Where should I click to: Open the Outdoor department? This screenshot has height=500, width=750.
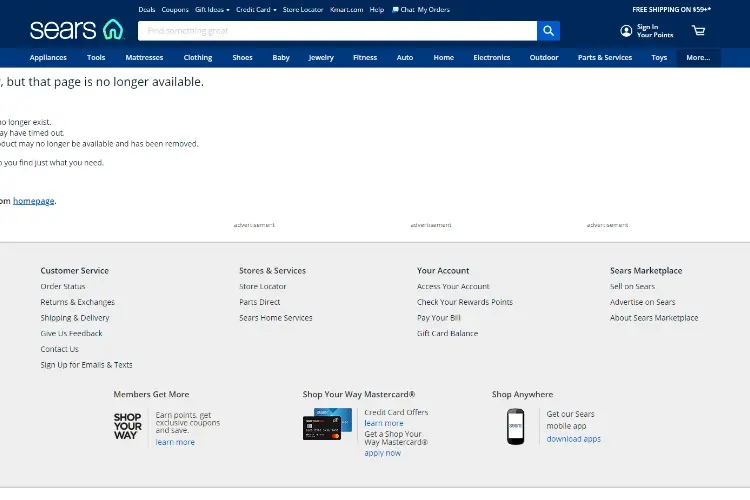[x=544, y=57]
